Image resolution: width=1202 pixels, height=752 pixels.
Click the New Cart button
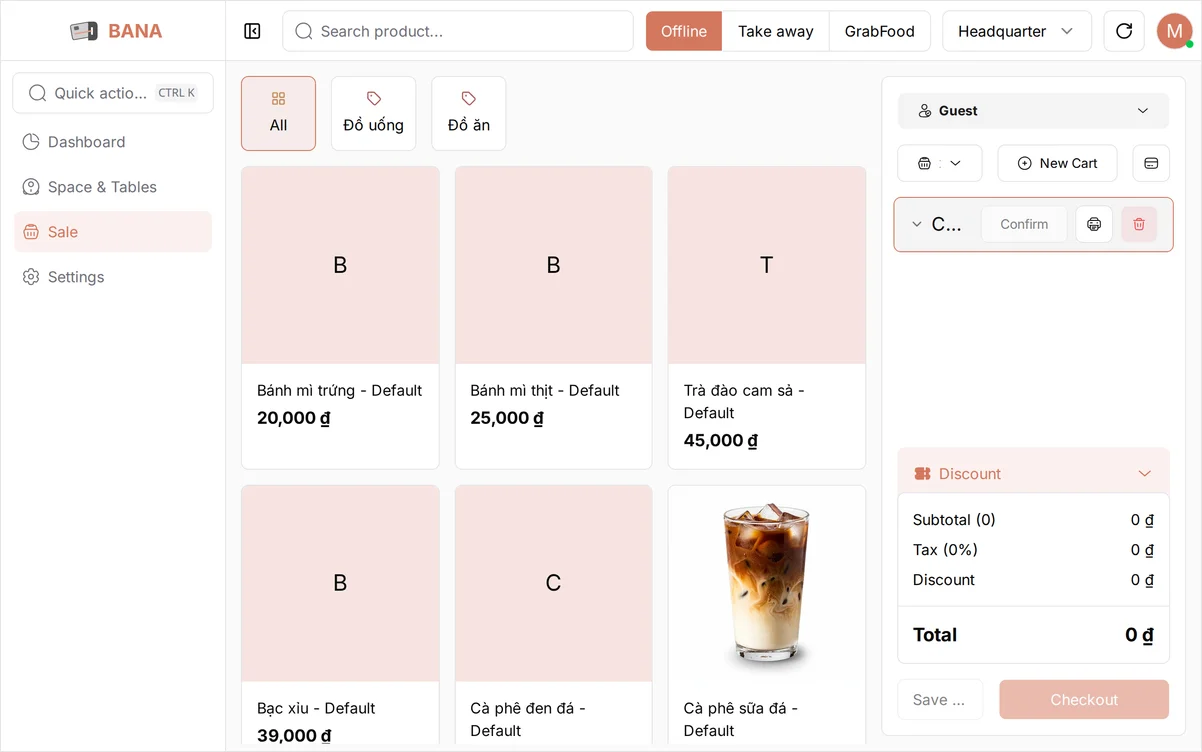tap(1057, 163)
